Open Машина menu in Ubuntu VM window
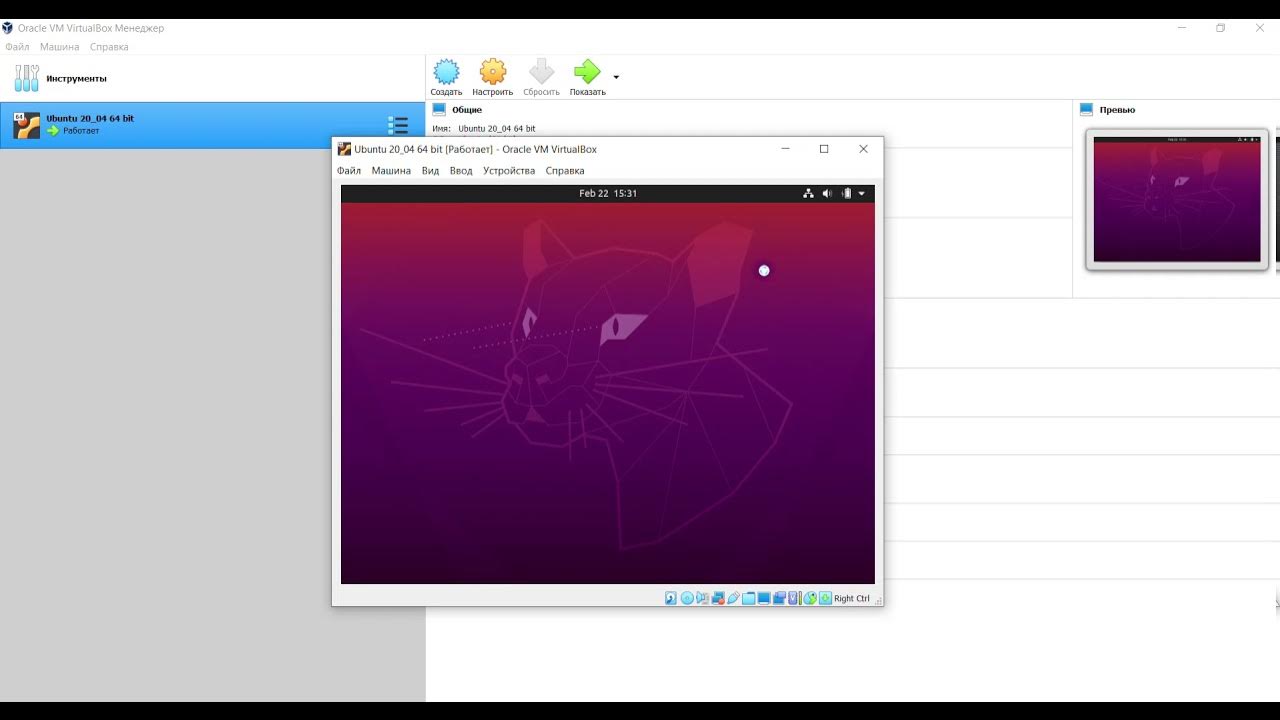 click(x=391, y=171)
